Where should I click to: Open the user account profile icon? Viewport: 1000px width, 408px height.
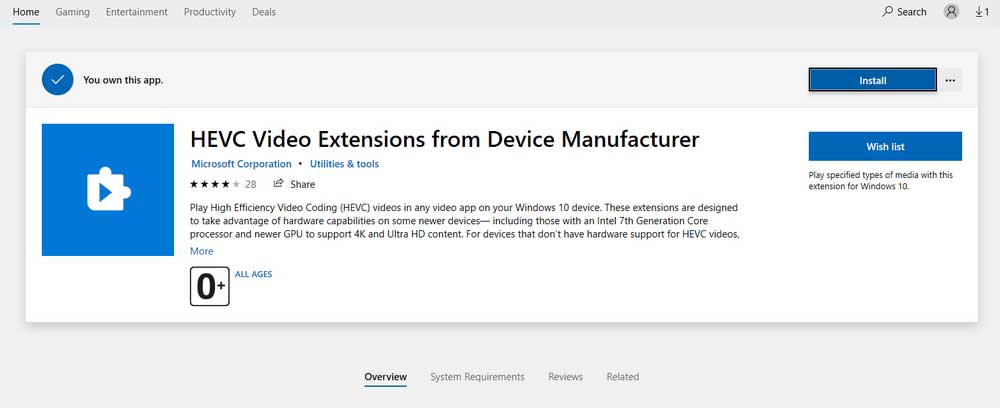click(x=951, y=11)
